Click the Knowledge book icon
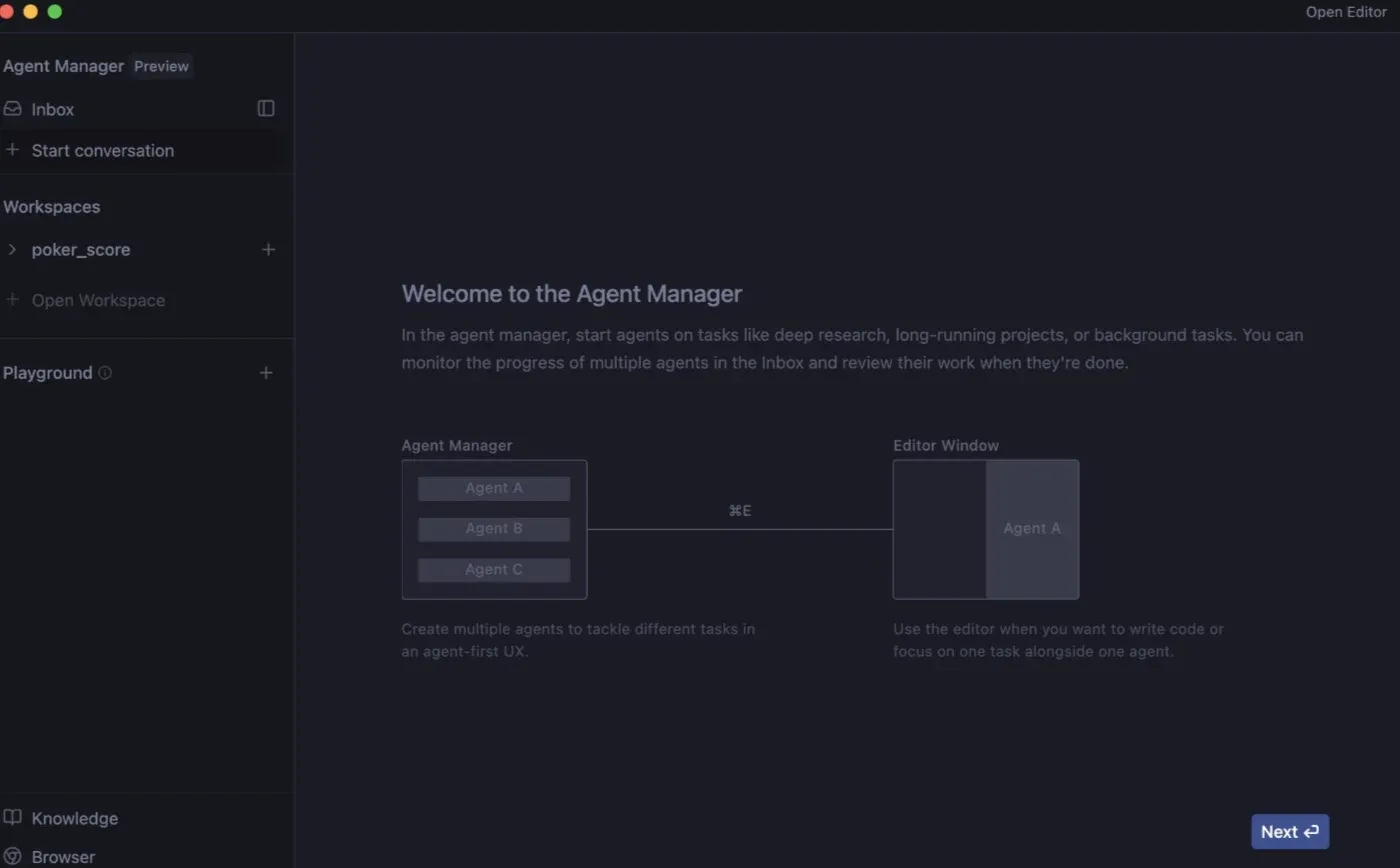The width and height of the screenshot is (1400, 868). coord(12,818)
